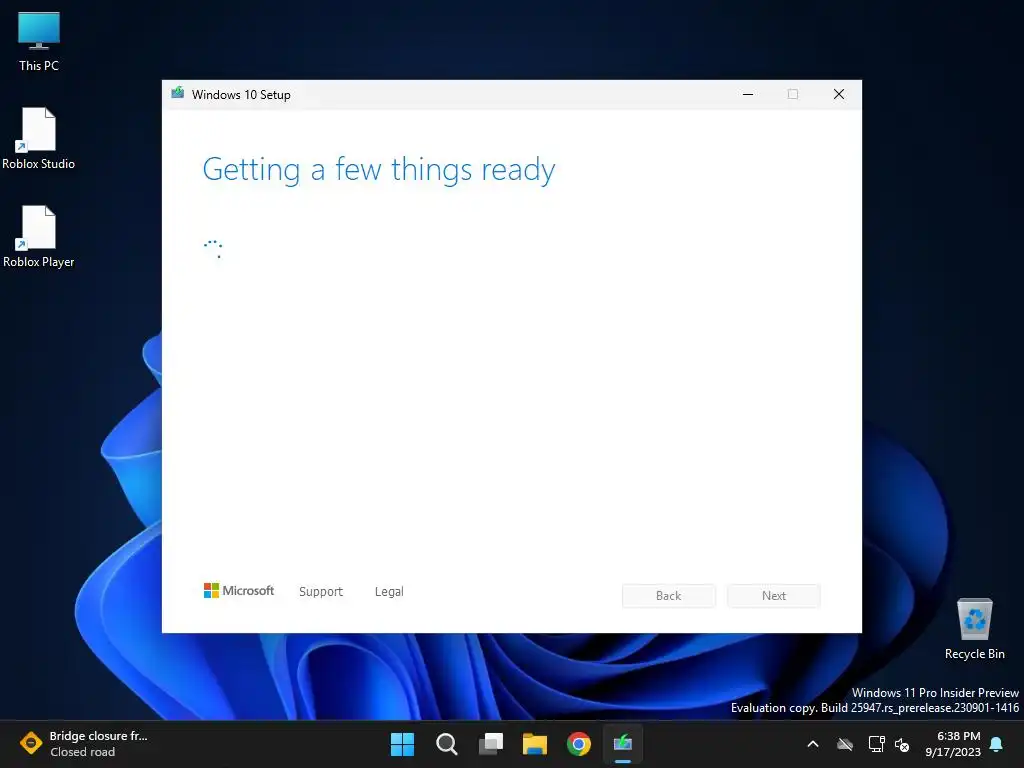Minimize the Windows 10 Setup window
1024x768 pixels.
pos(748,94)
